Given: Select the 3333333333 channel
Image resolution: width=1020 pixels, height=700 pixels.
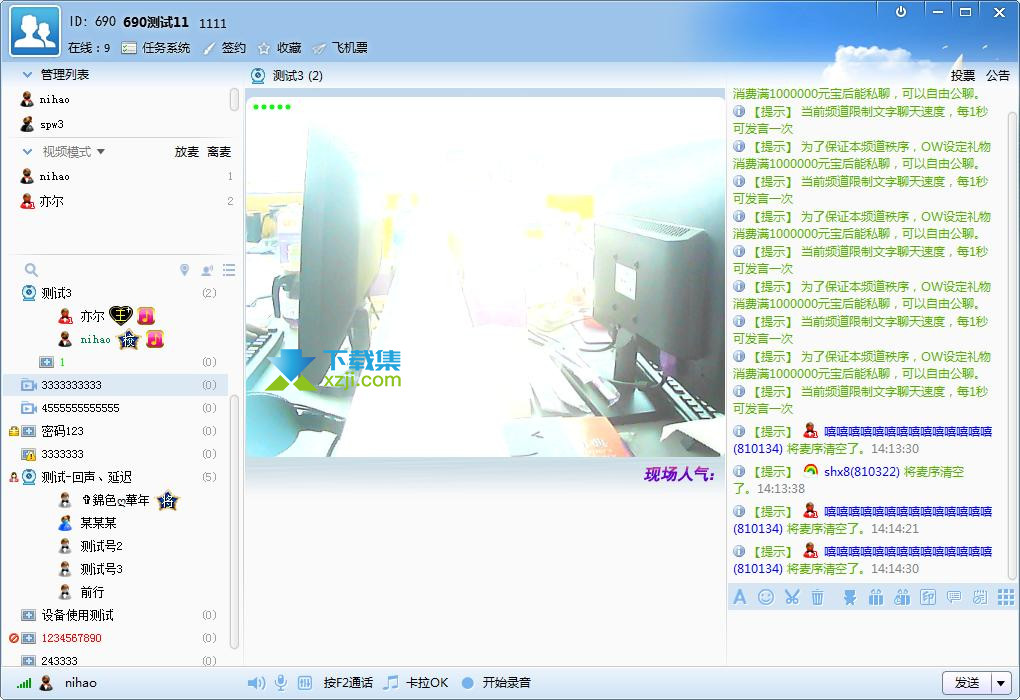Looking at the screenshot, I should [x=116, y=384].
